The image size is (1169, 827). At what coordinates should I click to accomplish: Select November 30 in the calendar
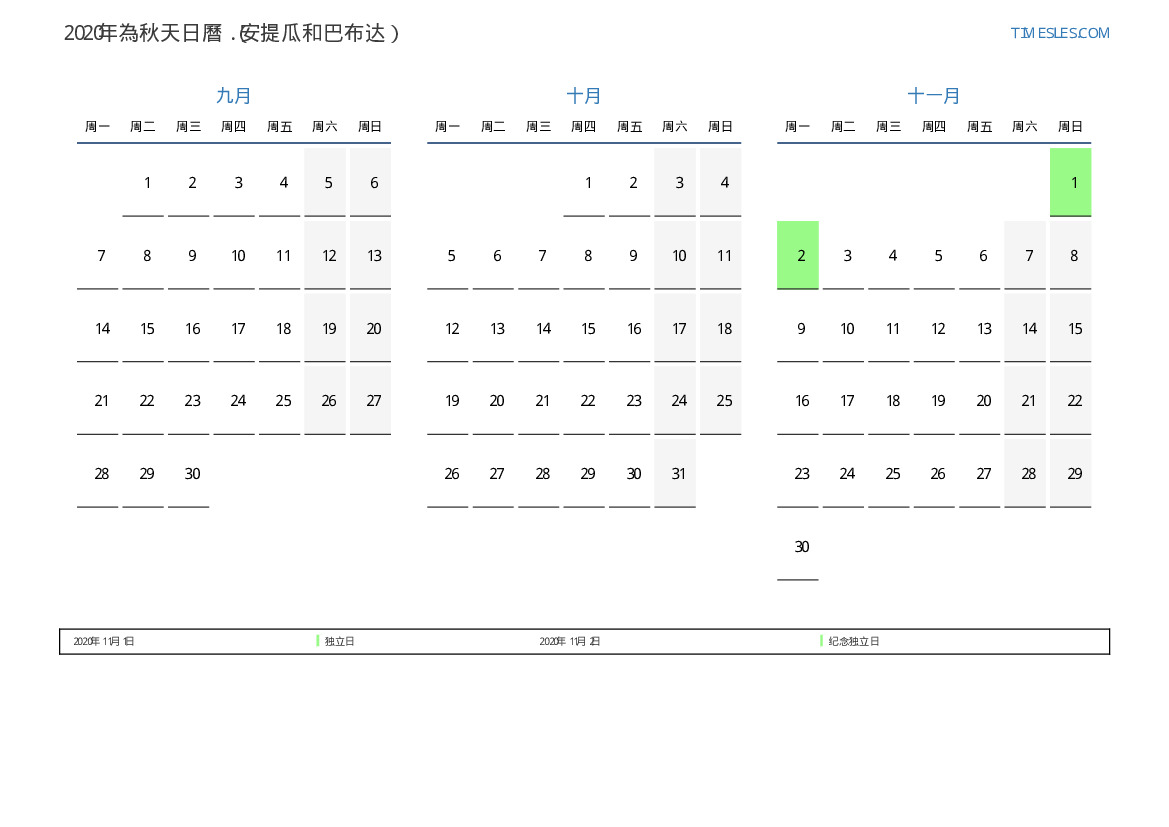pyautogui.click(x=801, y=547)
